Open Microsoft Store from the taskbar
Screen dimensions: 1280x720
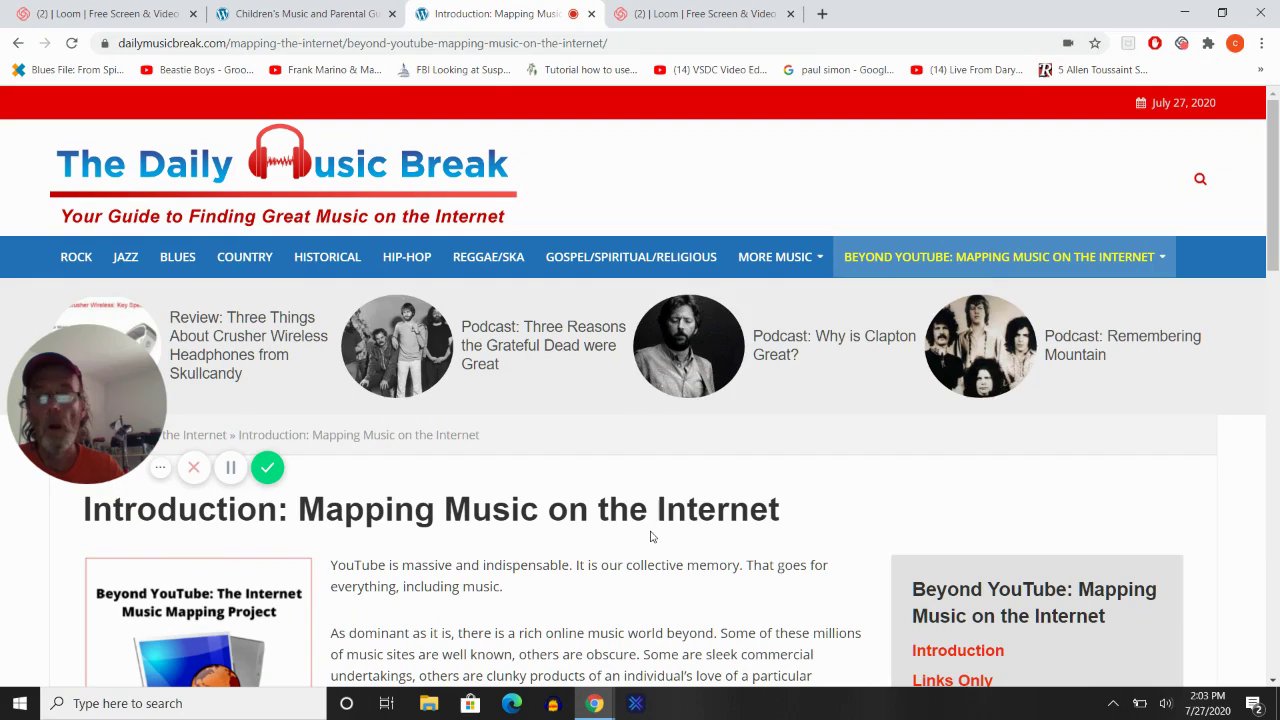(x=470, y=703)
